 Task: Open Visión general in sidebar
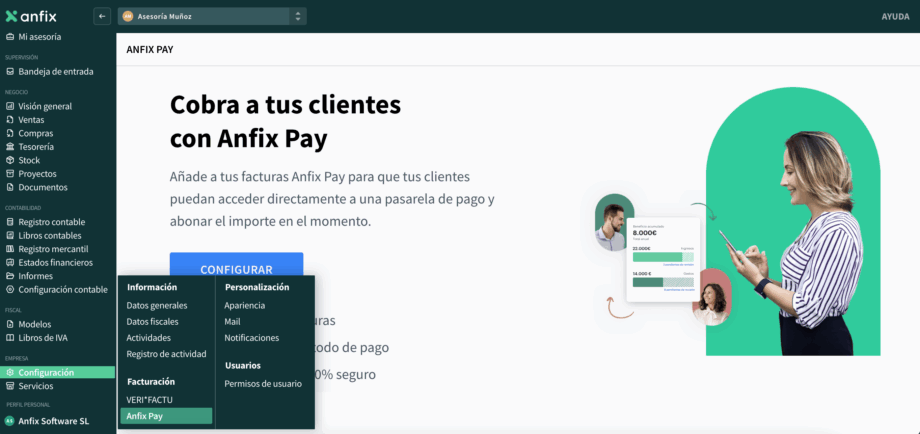[x=45, y=106]
